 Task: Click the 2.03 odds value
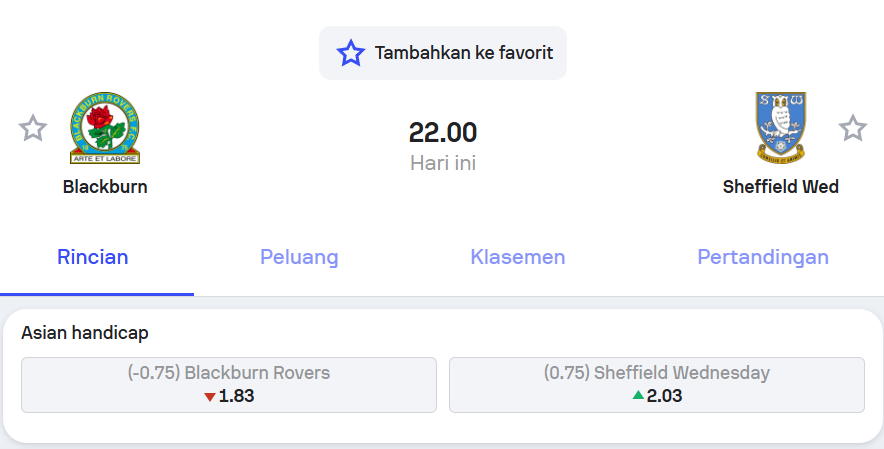pyautogui.click(x=665, y=396)
